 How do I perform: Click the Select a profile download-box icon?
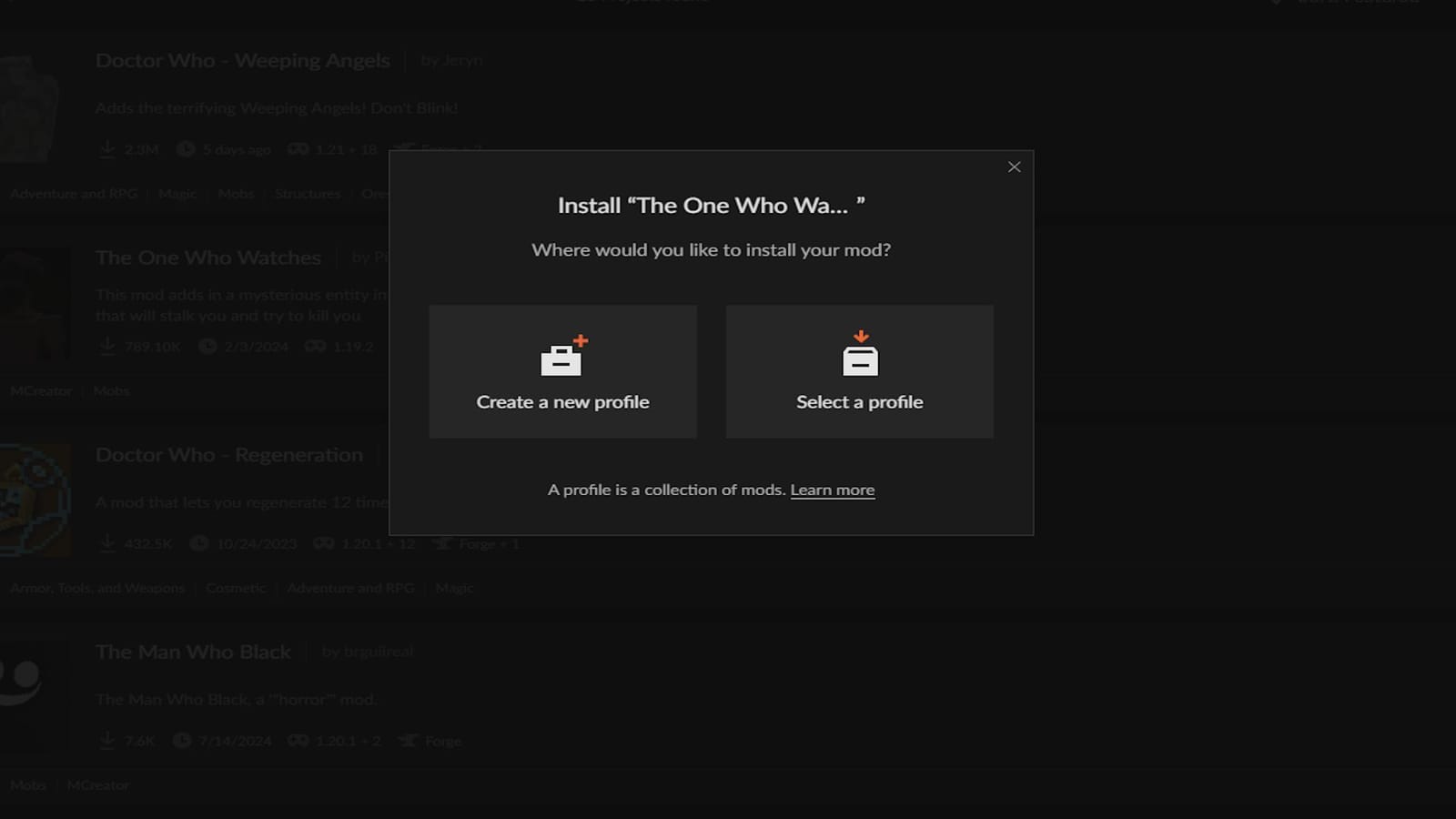[859, 357]
